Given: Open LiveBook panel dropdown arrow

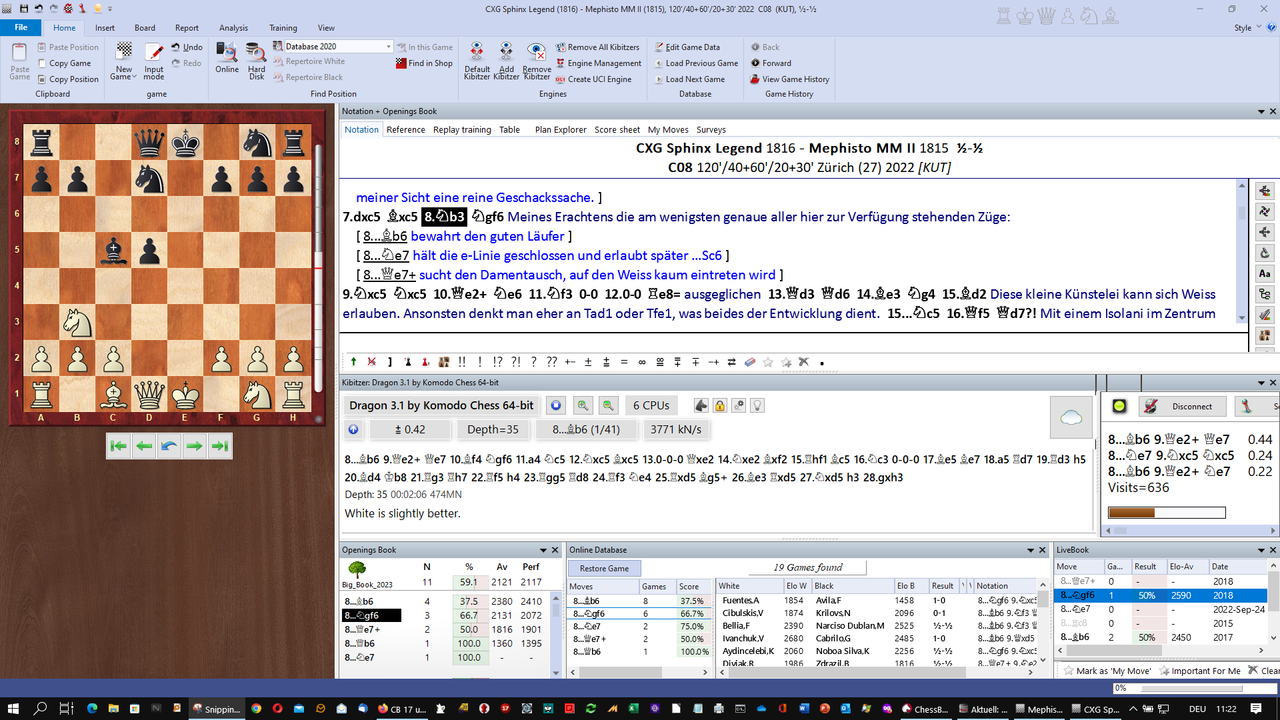Looking at the screenshot, I should (x=1259, y=550).
